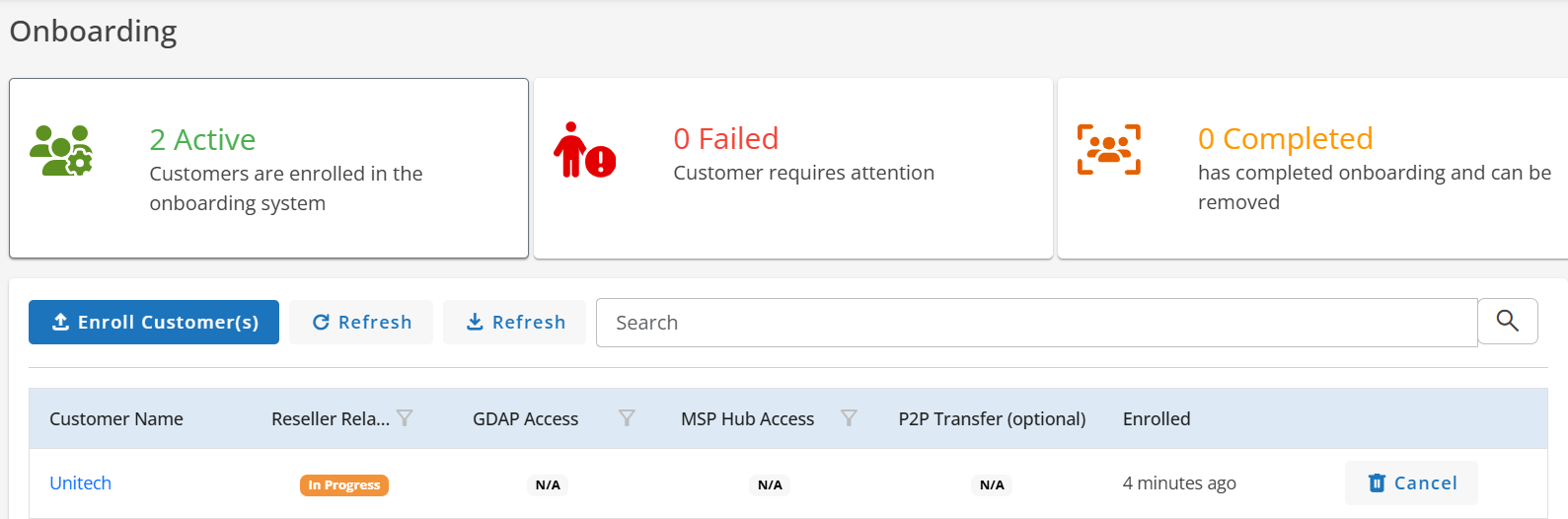Click the In Progress status badge
Viewport: 1568px width, 519px height.
tap(344, 484)
